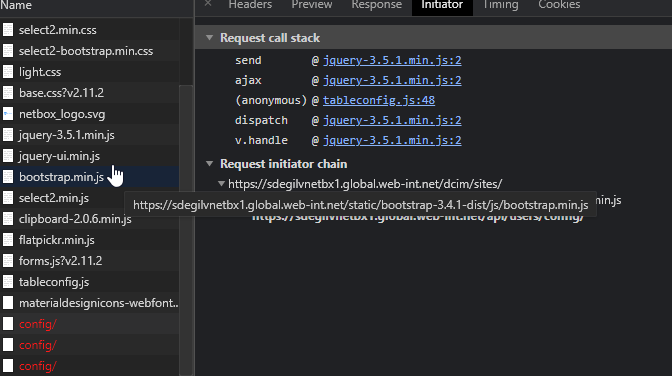The image size is (672, 376).
Task: Open the tableconfig.js:48 source link
Action: tap(379, 100)
